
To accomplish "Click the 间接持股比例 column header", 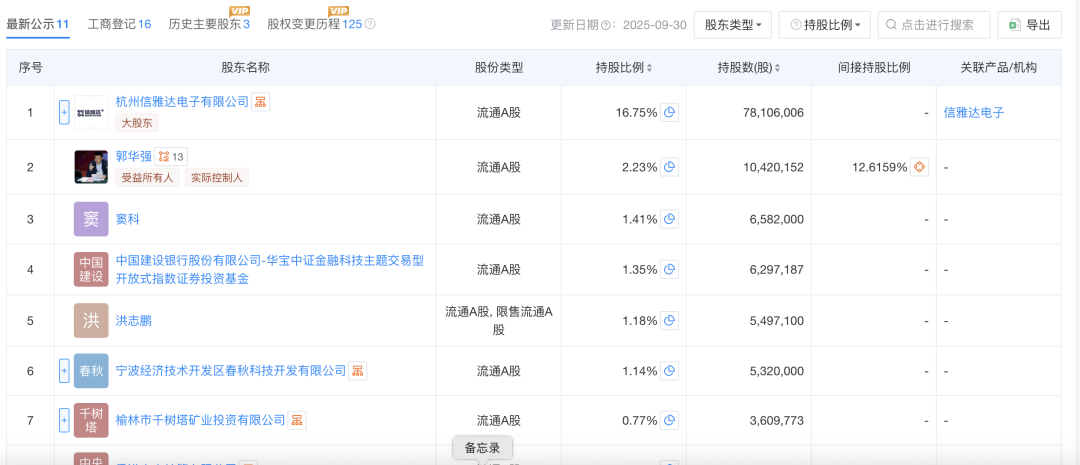I will tap(874, 68).
